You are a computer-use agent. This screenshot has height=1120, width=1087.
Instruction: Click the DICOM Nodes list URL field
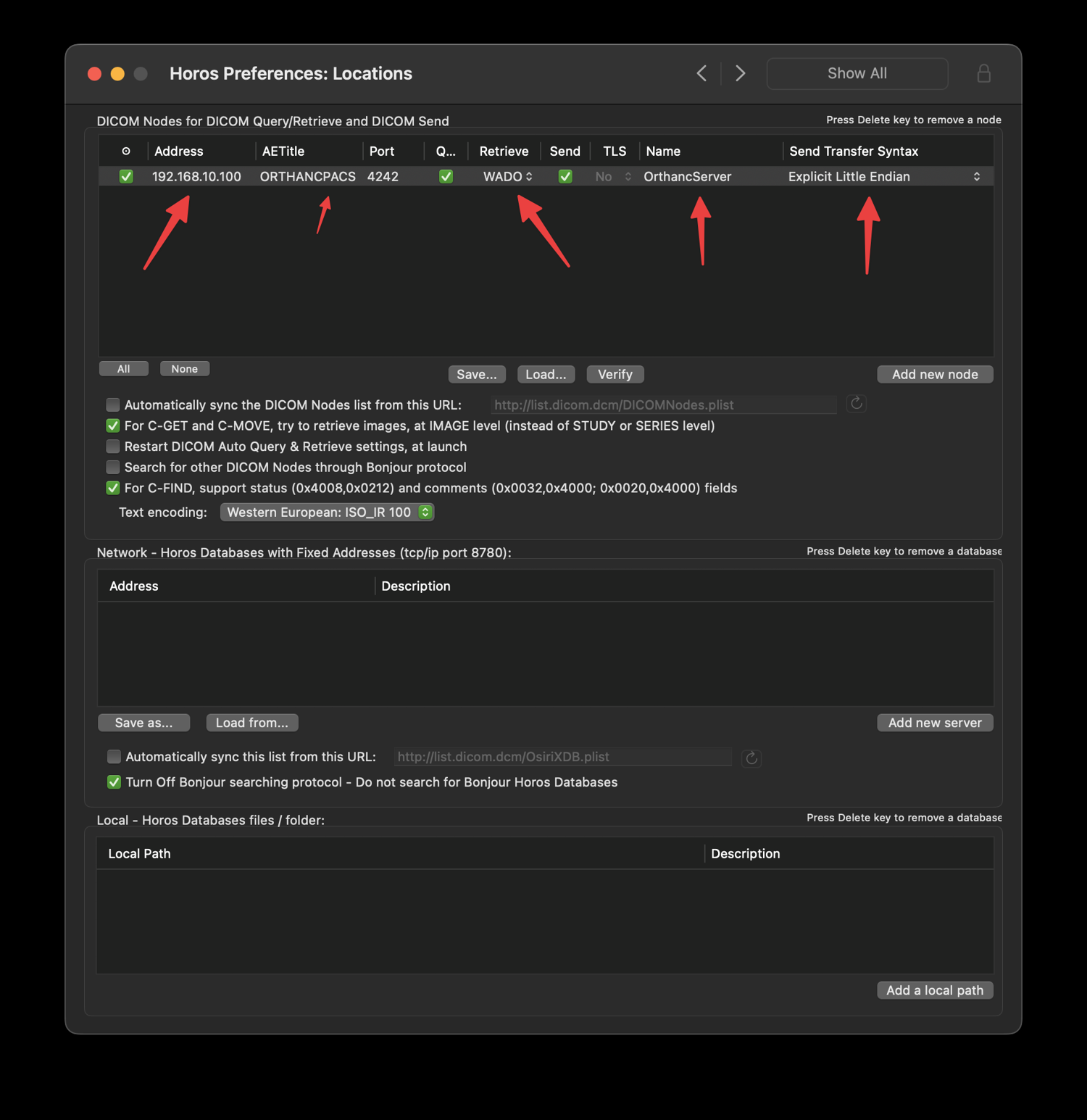(x=663, y=405)
